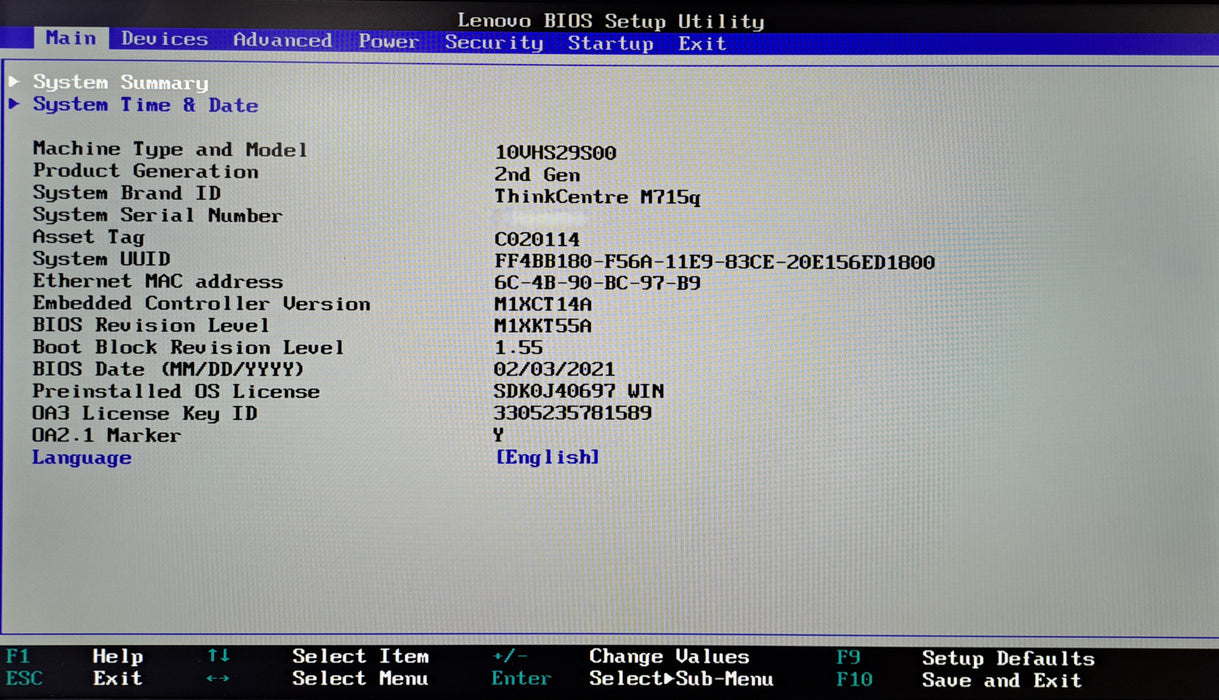Click the OA2.1 Marker label
Screen dimensions: 1219x700
tap(107, 436)
